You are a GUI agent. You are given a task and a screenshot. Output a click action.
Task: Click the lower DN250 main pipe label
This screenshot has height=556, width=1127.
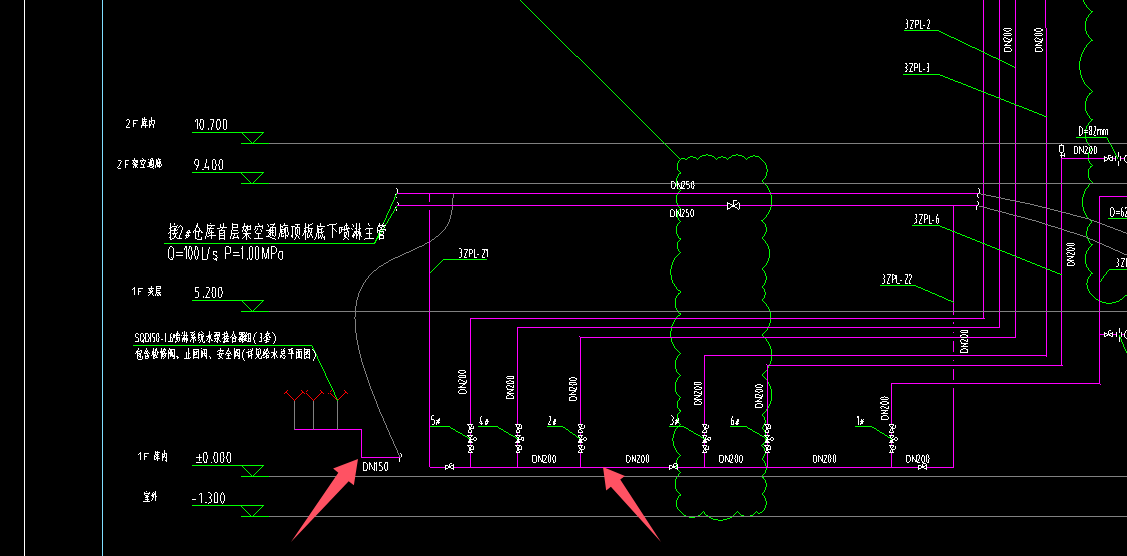[x=682, y=213]
